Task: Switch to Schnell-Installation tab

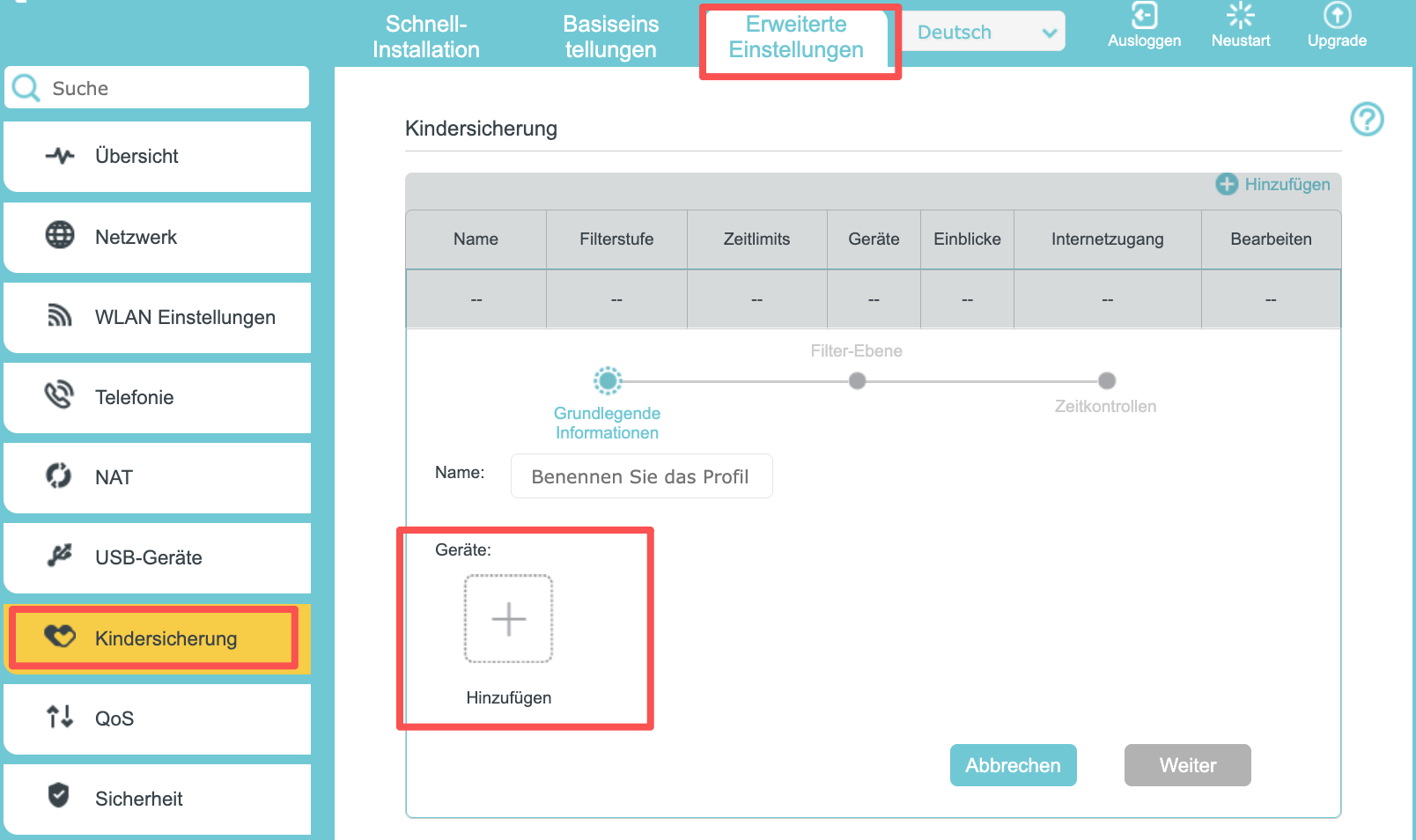Action: tap(426, 36)
